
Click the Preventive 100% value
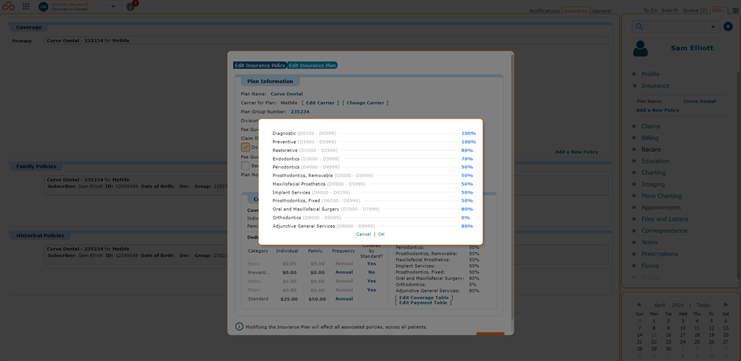[x=468, y=142]
